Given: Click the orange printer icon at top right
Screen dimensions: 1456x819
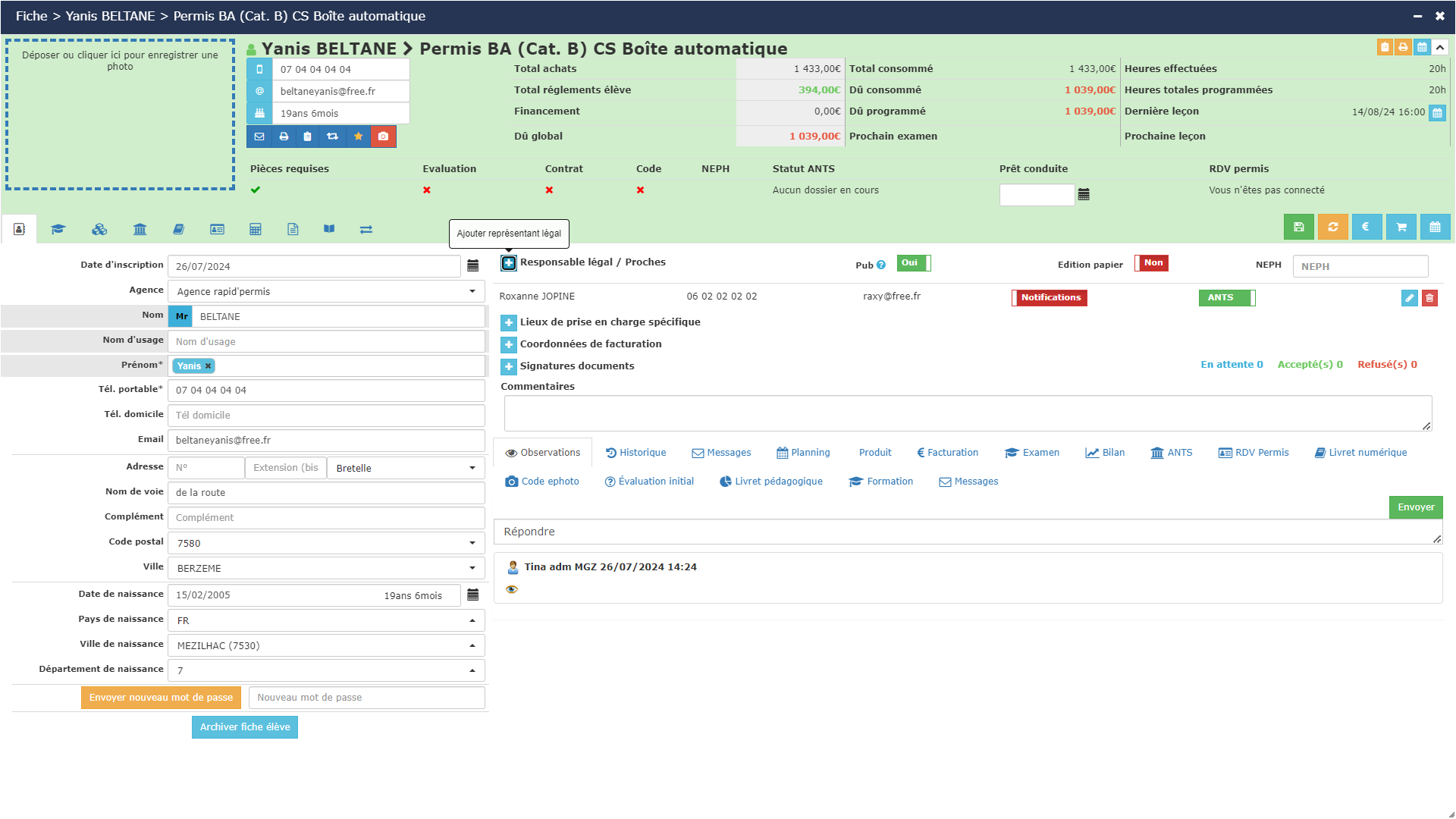Looking at the screenshot, I should [1403, 47].
